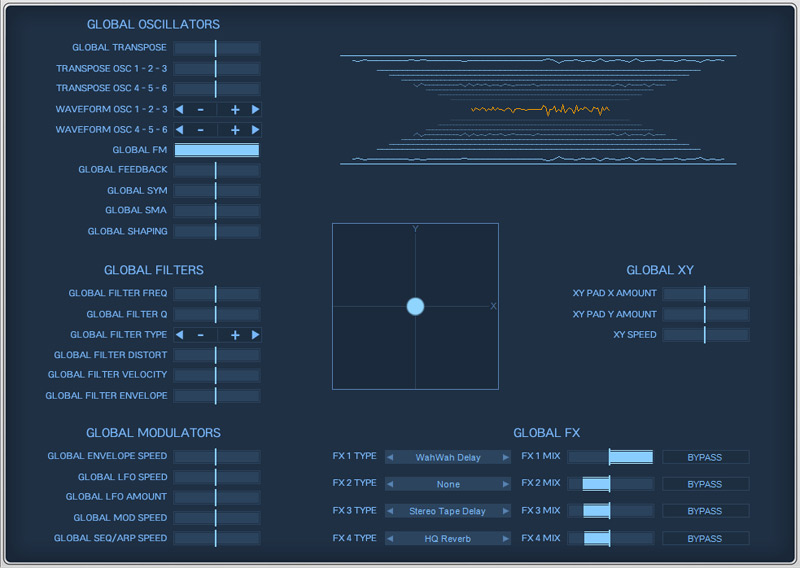Click left arrow of FX 1 Type
The image size is (800, 568).
point(391,458)
